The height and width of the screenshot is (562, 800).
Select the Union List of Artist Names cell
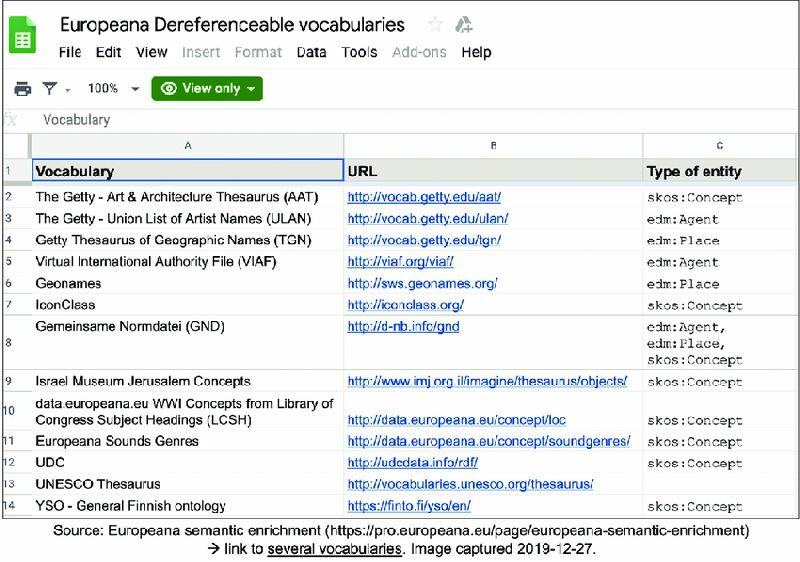click(x=187, y=219)
